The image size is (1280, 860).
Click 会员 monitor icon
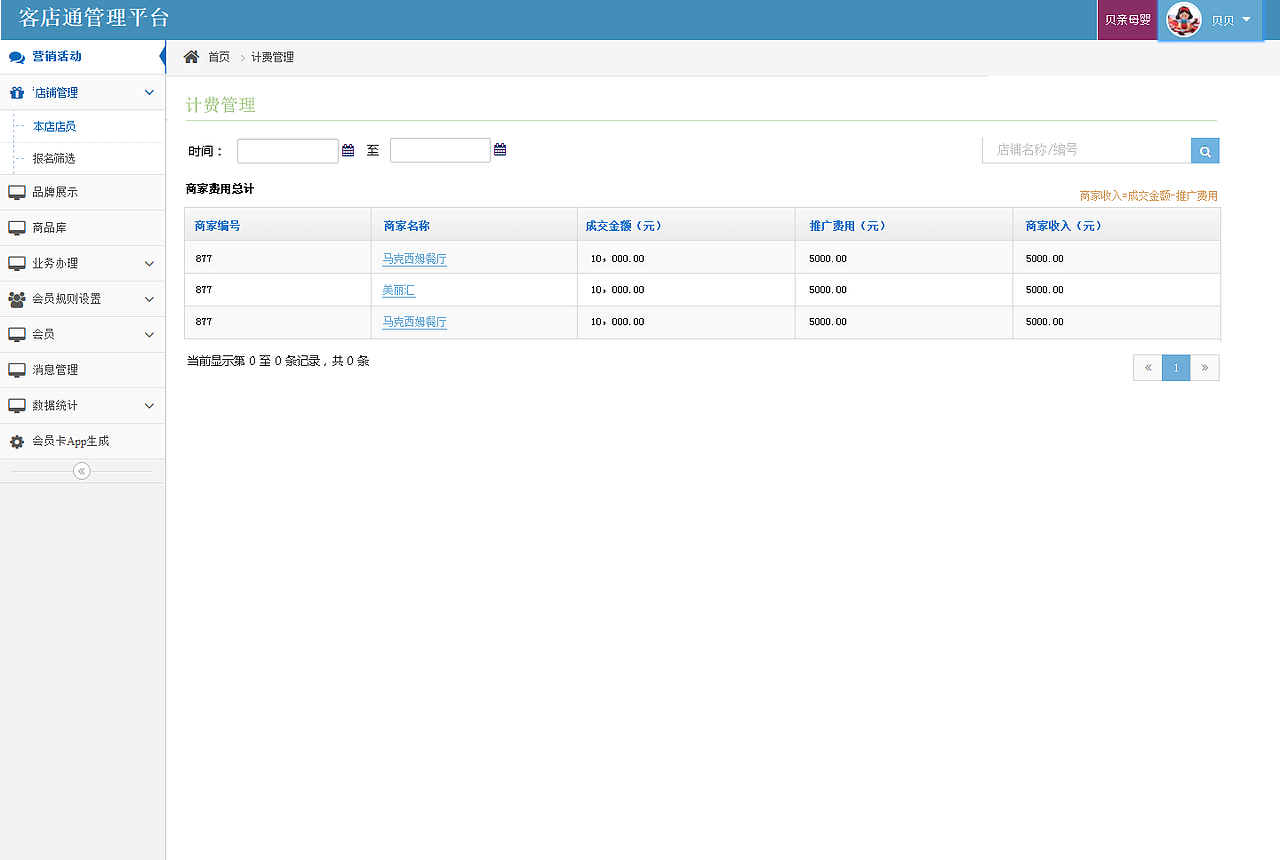click(16, 335)
